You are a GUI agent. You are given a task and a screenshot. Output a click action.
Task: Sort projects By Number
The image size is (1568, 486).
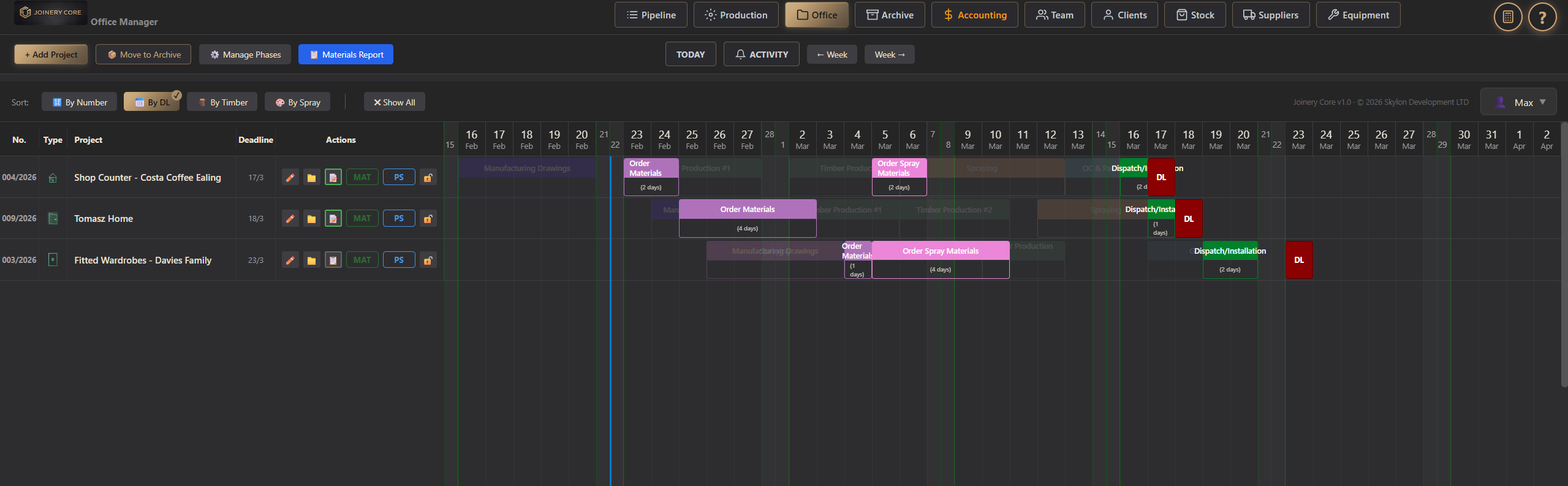(80, 102)
